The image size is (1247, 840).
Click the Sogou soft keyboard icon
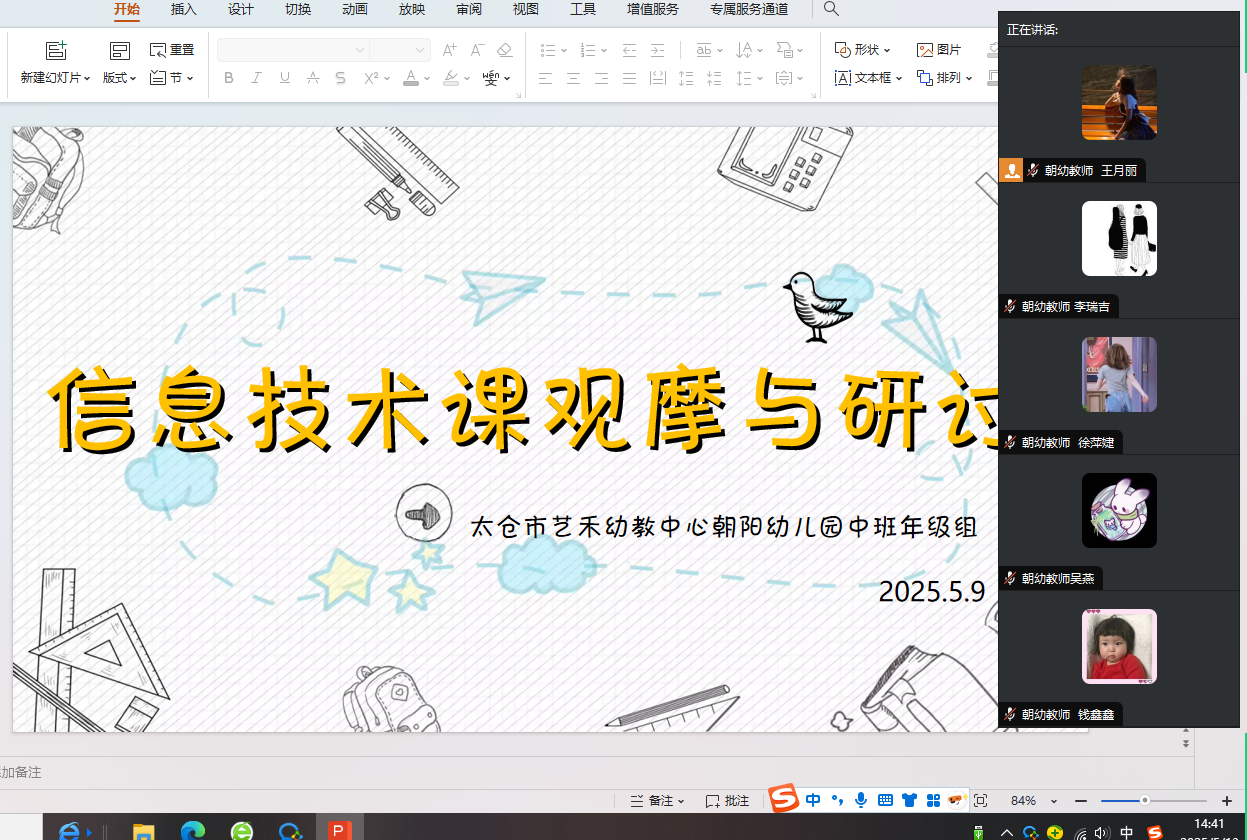884,800
